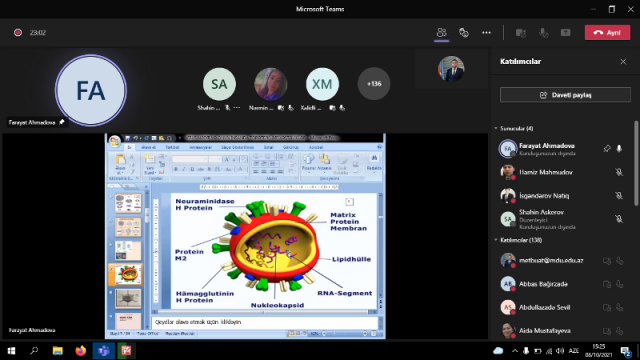640x360 pixels.
Task: Leave the call with Ayrıl button
Action: click(607, 33)
